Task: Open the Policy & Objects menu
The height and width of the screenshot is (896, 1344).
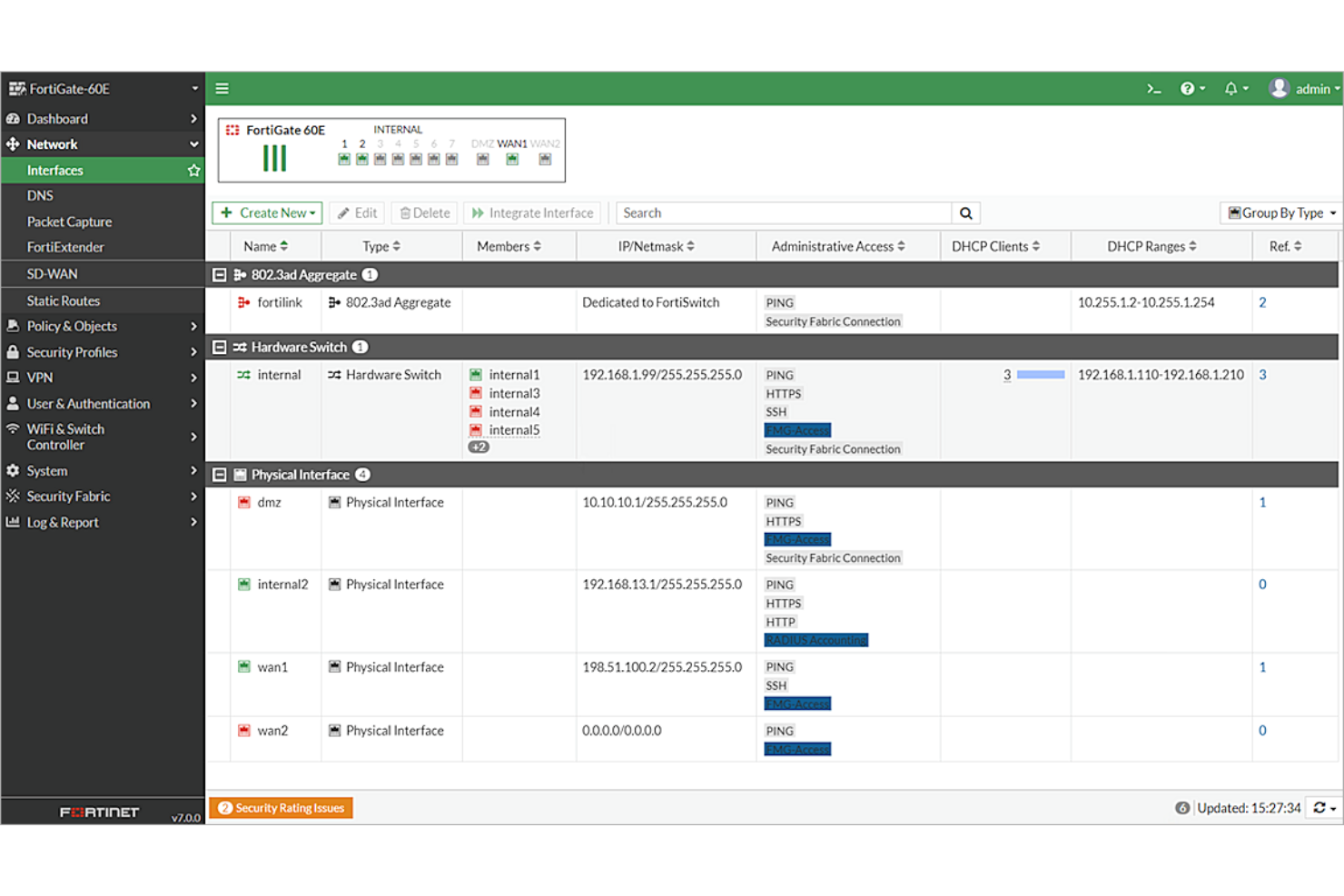Action: tap(73, 326)
